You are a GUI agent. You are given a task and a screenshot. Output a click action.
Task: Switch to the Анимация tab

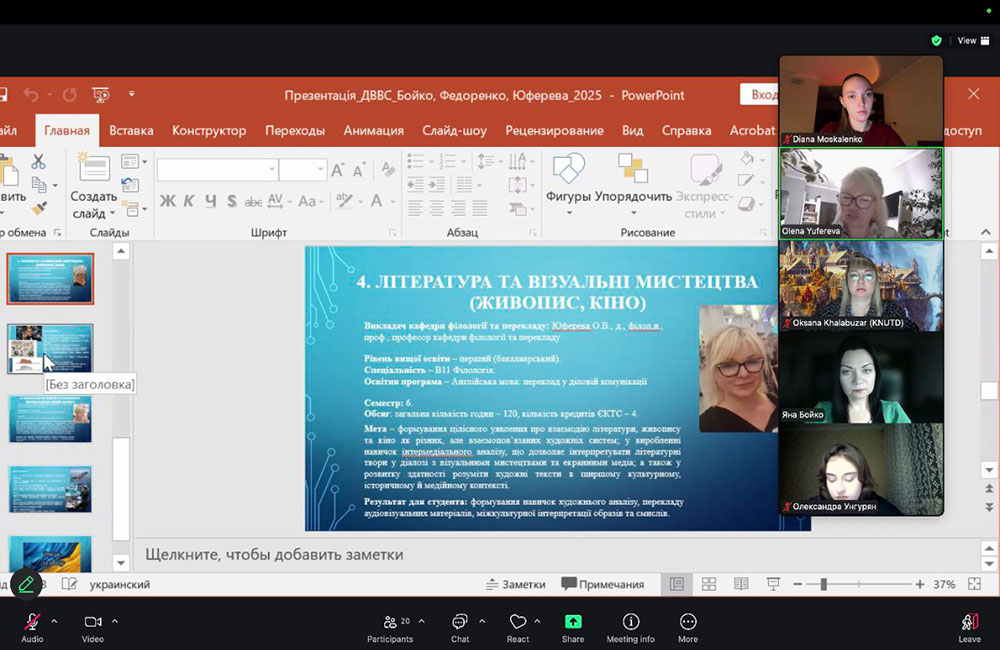373,130
